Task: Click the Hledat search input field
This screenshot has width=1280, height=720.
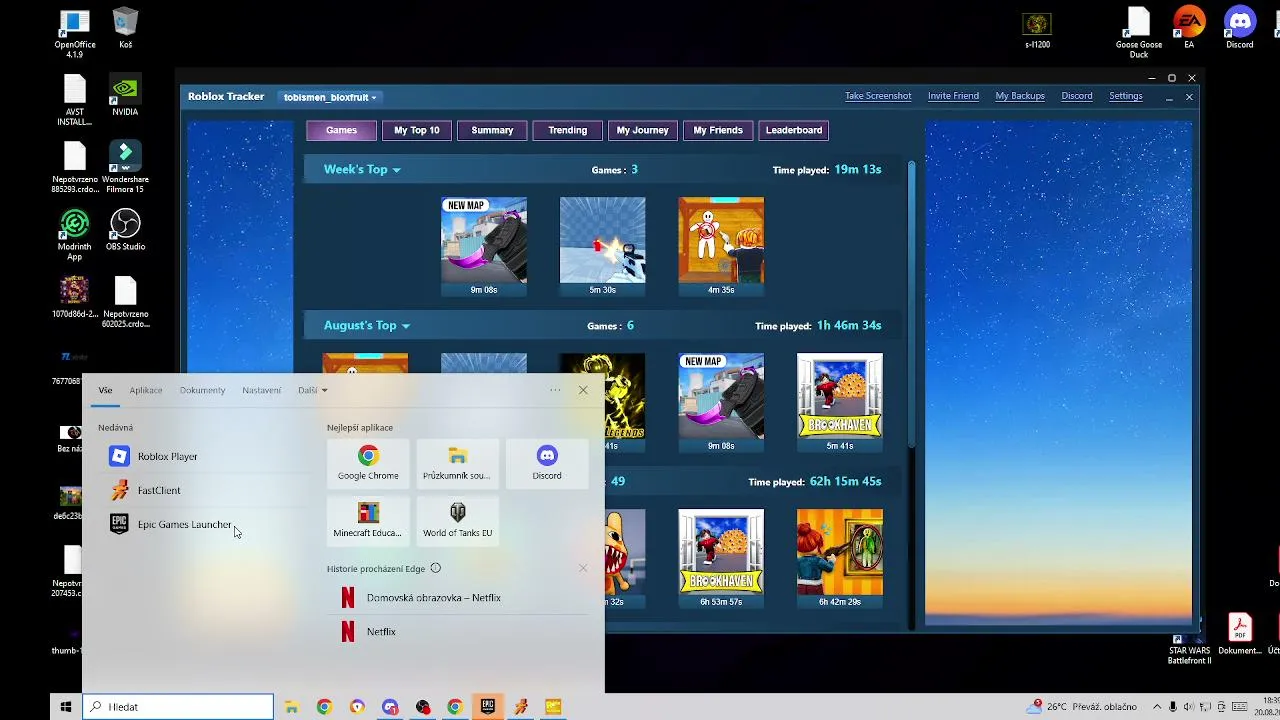Action: click(x=178, y=707)
